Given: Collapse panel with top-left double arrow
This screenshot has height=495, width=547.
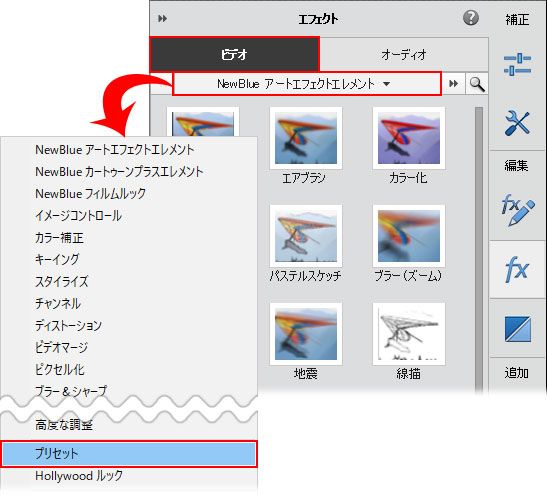Looking at the screenshot, I should [162, 18].
